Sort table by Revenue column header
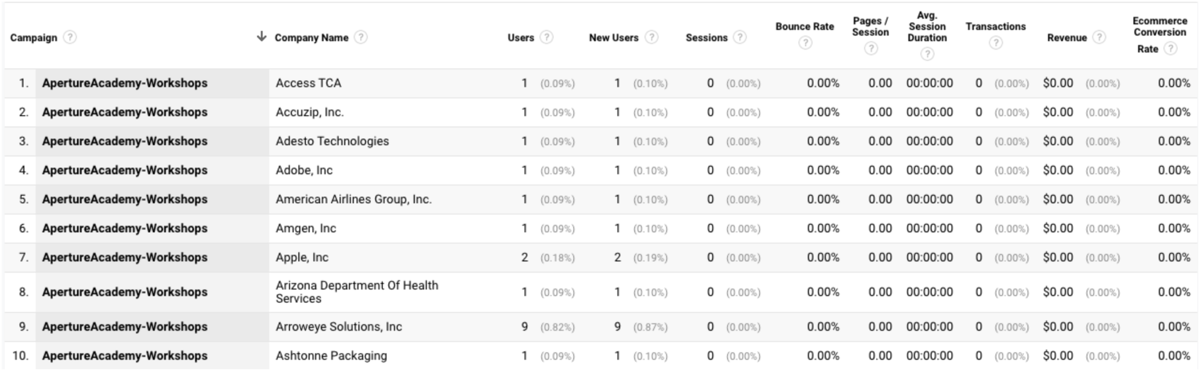Viewport: 1200px width, 371px height. [x=1067, y=38]
